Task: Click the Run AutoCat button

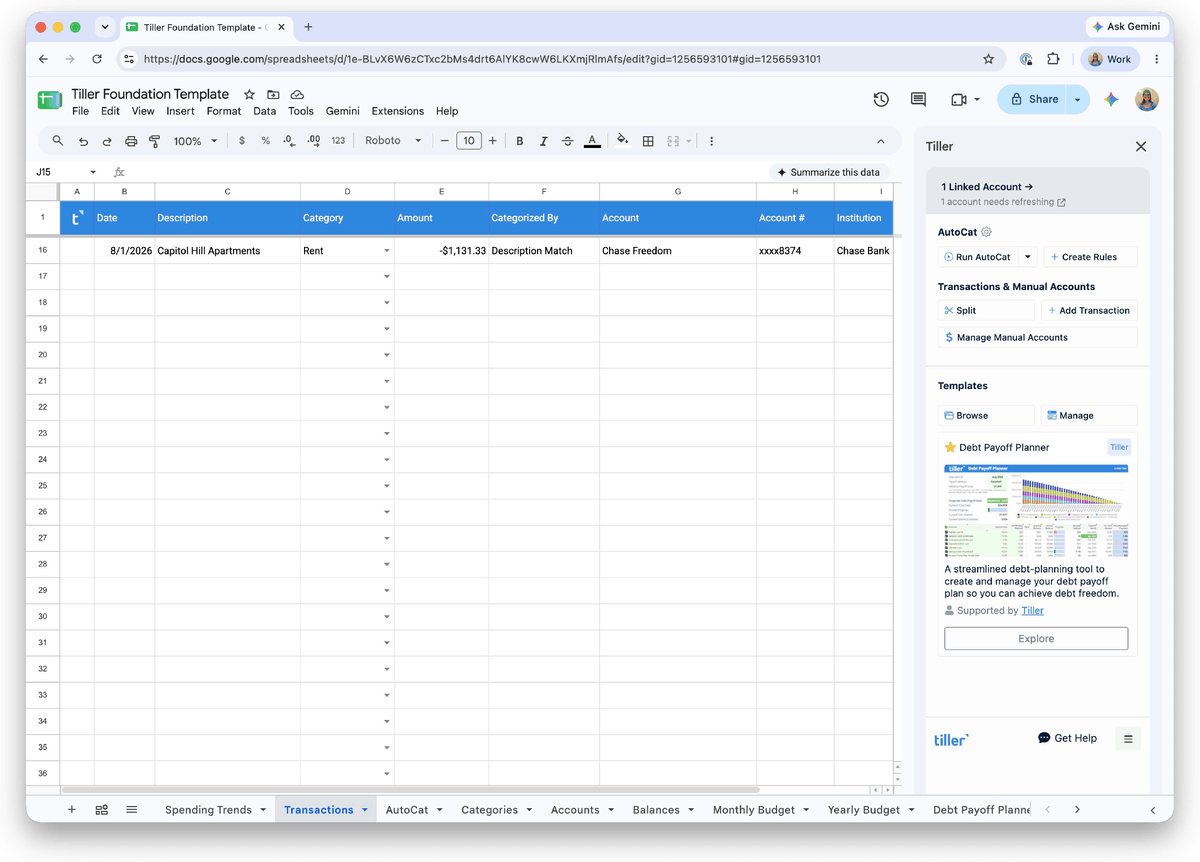Action: pos(977,257)
